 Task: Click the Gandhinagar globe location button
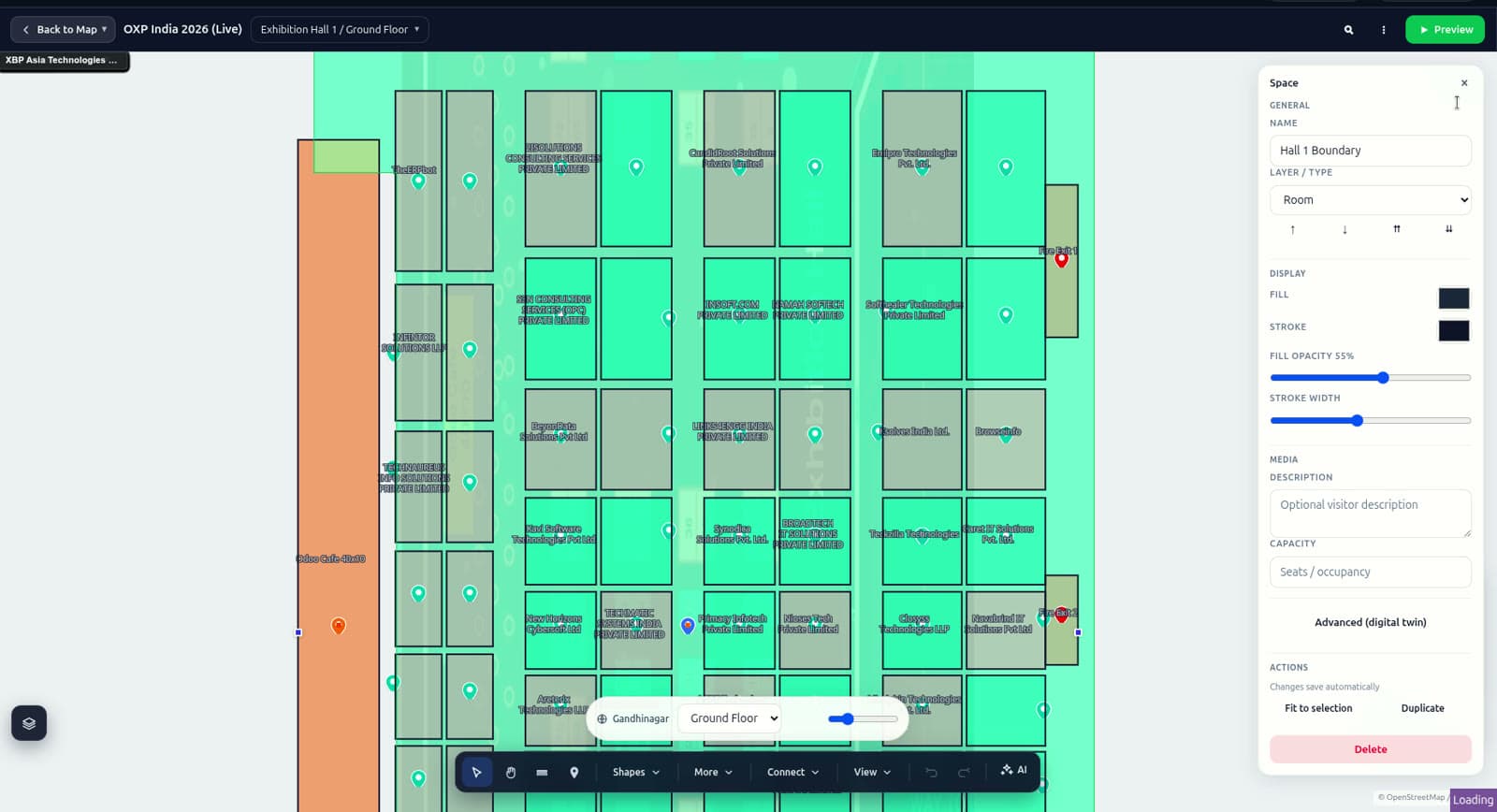(632, 718)
